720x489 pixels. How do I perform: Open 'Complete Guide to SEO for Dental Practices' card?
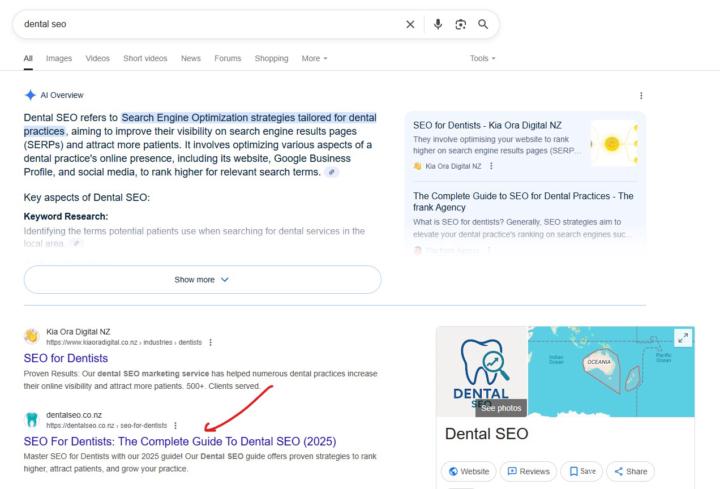coord(523,202)
